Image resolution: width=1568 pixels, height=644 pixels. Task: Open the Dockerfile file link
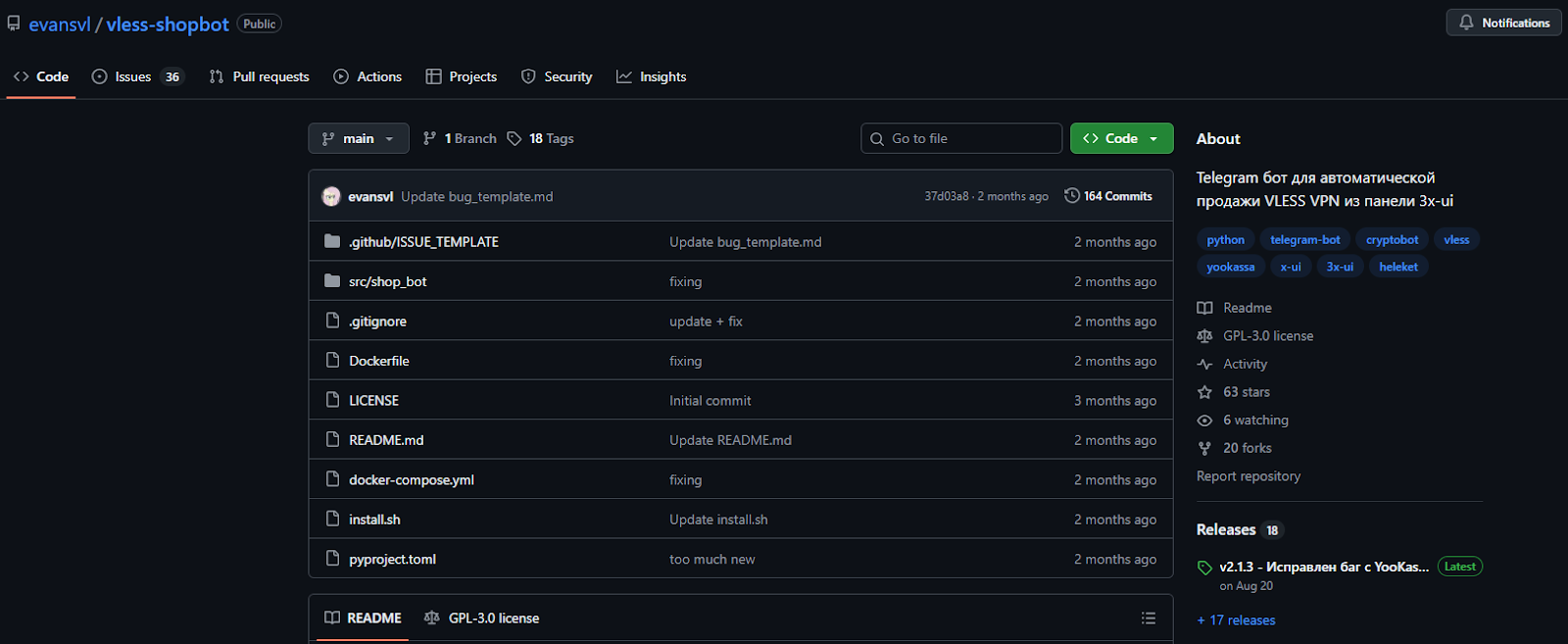[379, 361]
